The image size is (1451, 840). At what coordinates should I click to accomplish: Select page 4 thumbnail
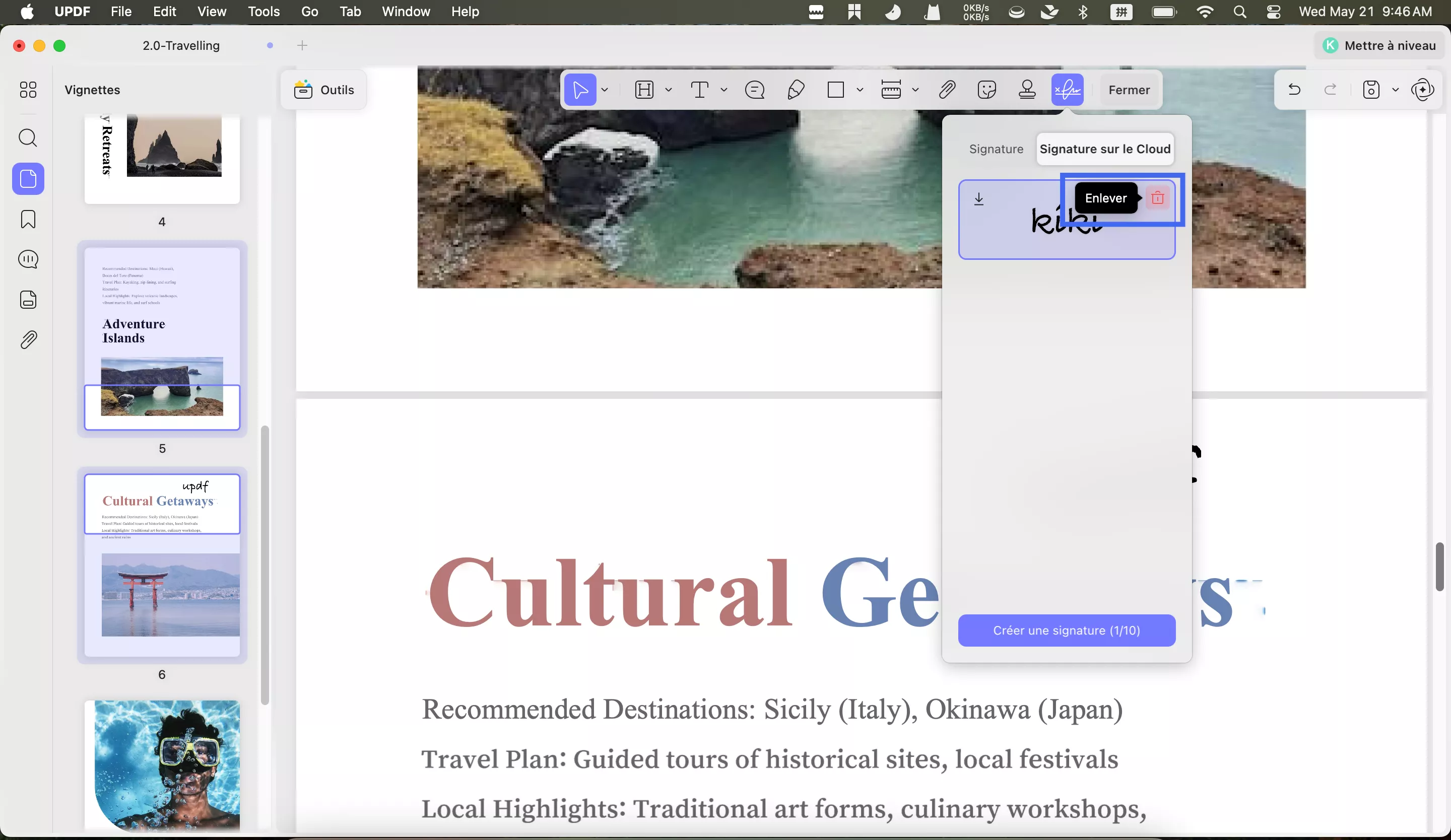(x=162, y=158)
